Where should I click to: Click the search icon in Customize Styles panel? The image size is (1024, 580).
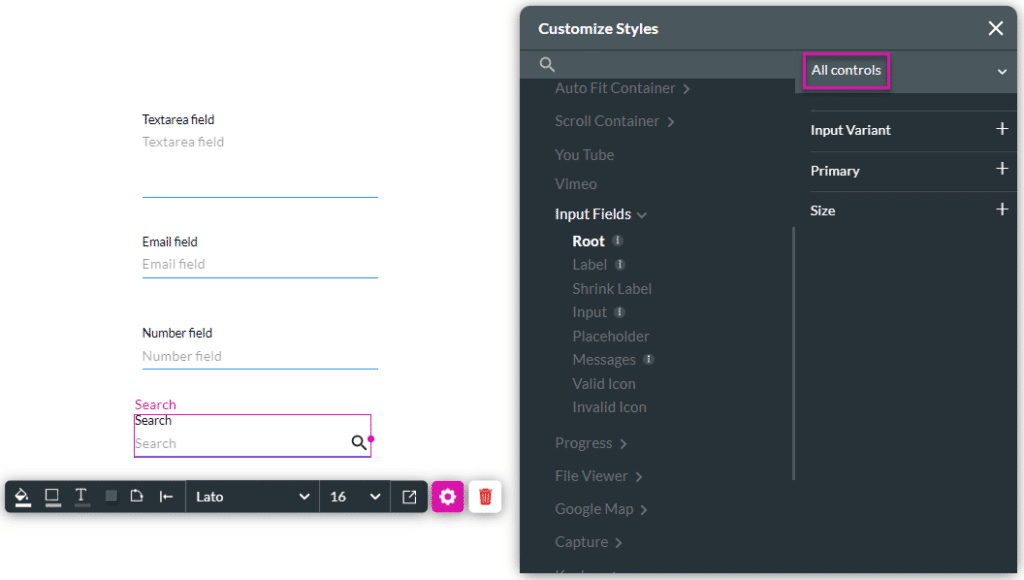point(547,65)
